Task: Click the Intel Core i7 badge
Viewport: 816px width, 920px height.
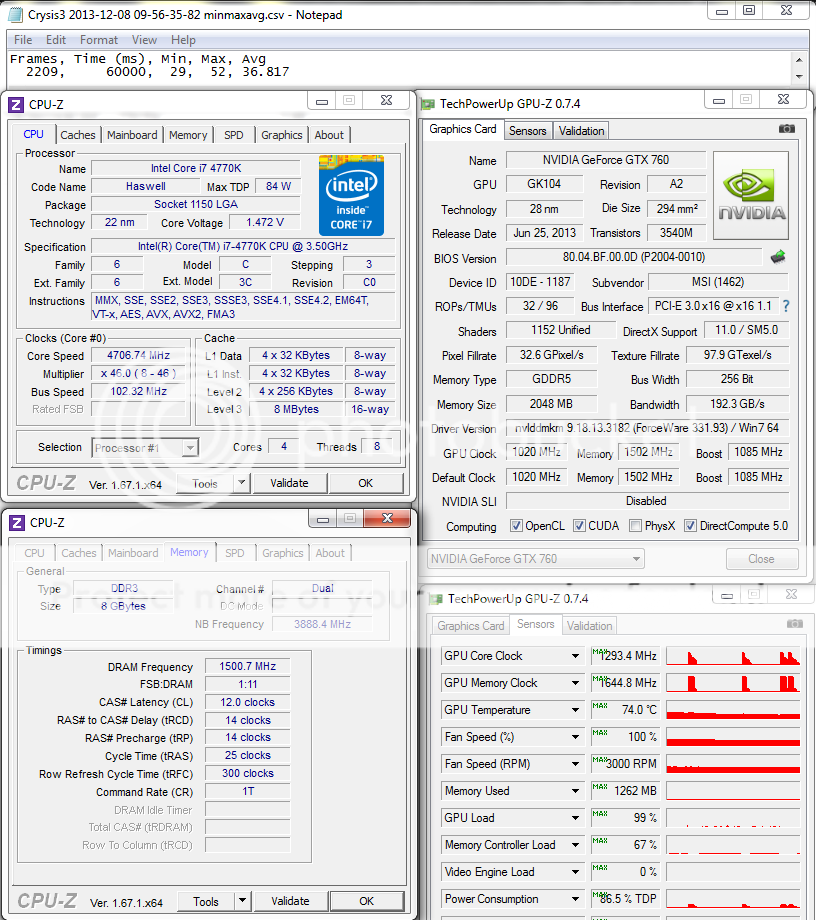Action: (x=351, y=194)
